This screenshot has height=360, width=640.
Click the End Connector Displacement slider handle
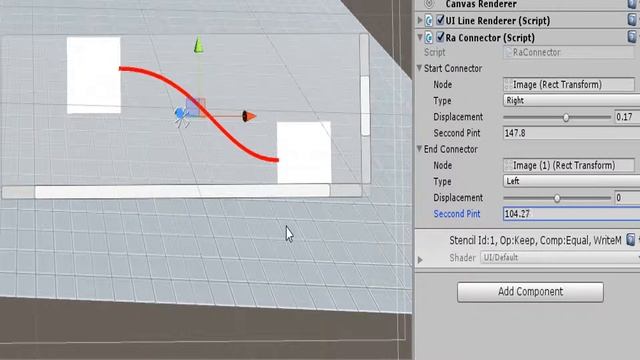coord(557,198)
